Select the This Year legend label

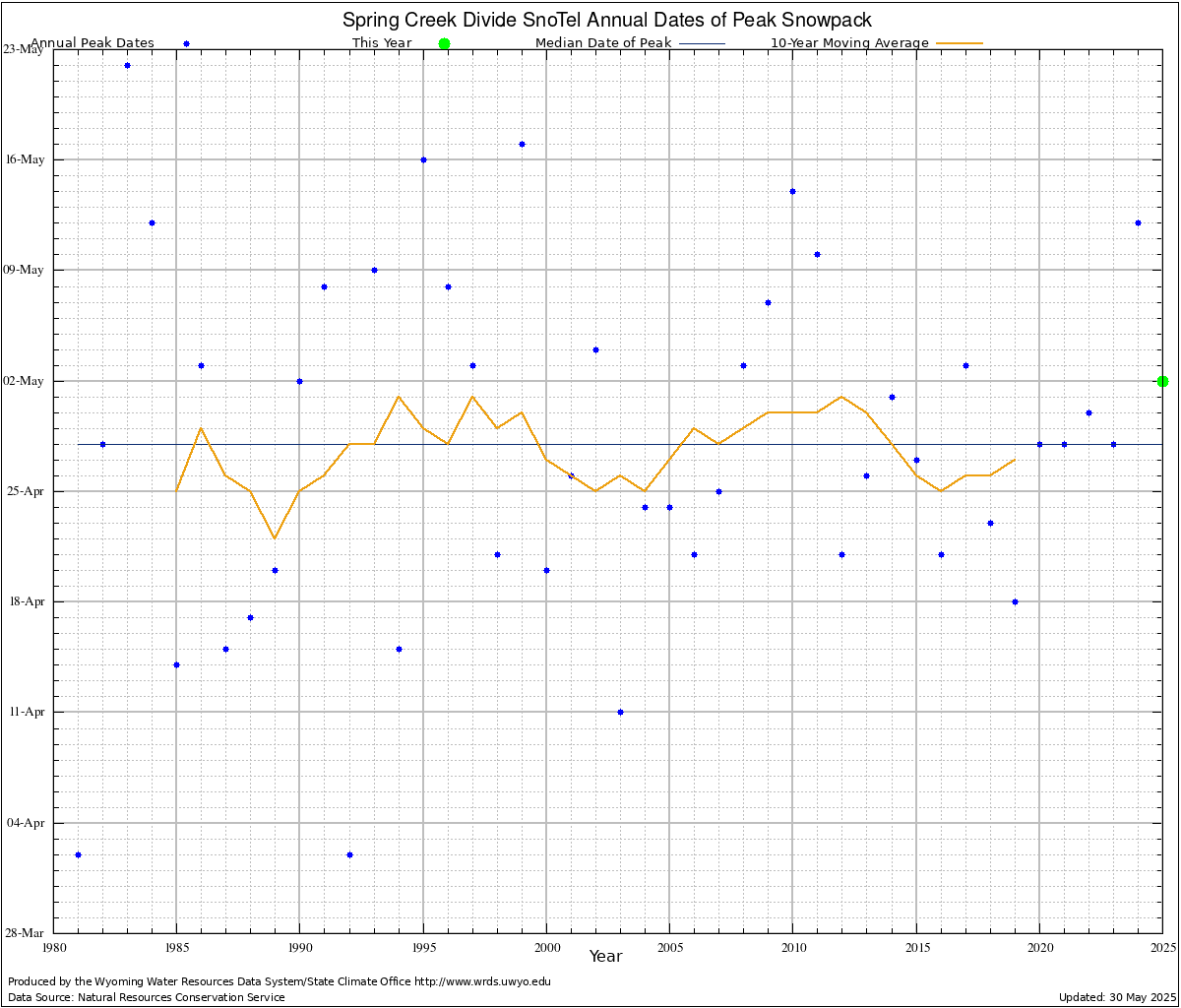click(382, 43)
